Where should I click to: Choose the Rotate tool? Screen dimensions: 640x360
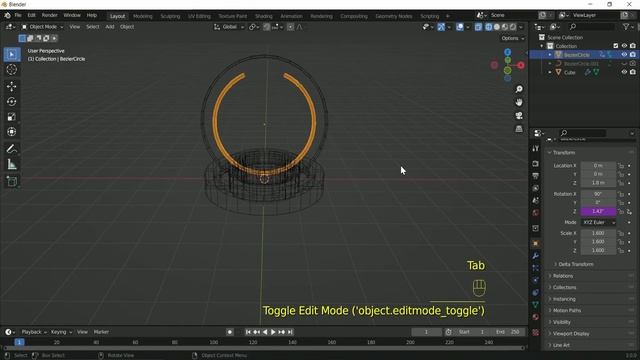(x=12, y=102)
